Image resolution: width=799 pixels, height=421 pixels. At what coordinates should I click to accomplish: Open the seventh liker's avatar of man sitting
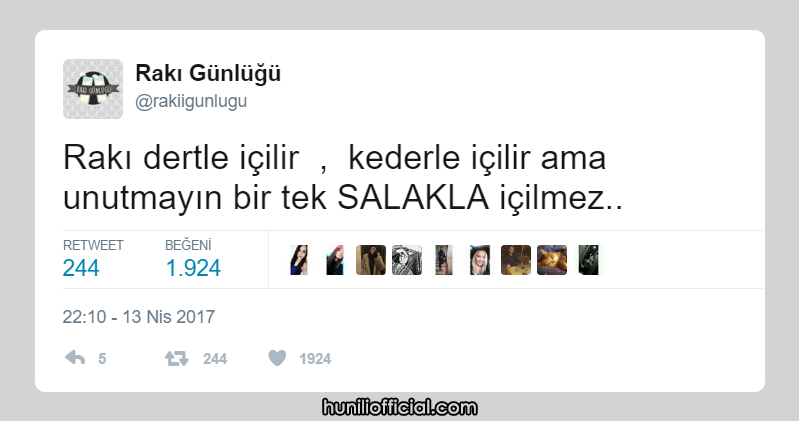click(516, 260)
